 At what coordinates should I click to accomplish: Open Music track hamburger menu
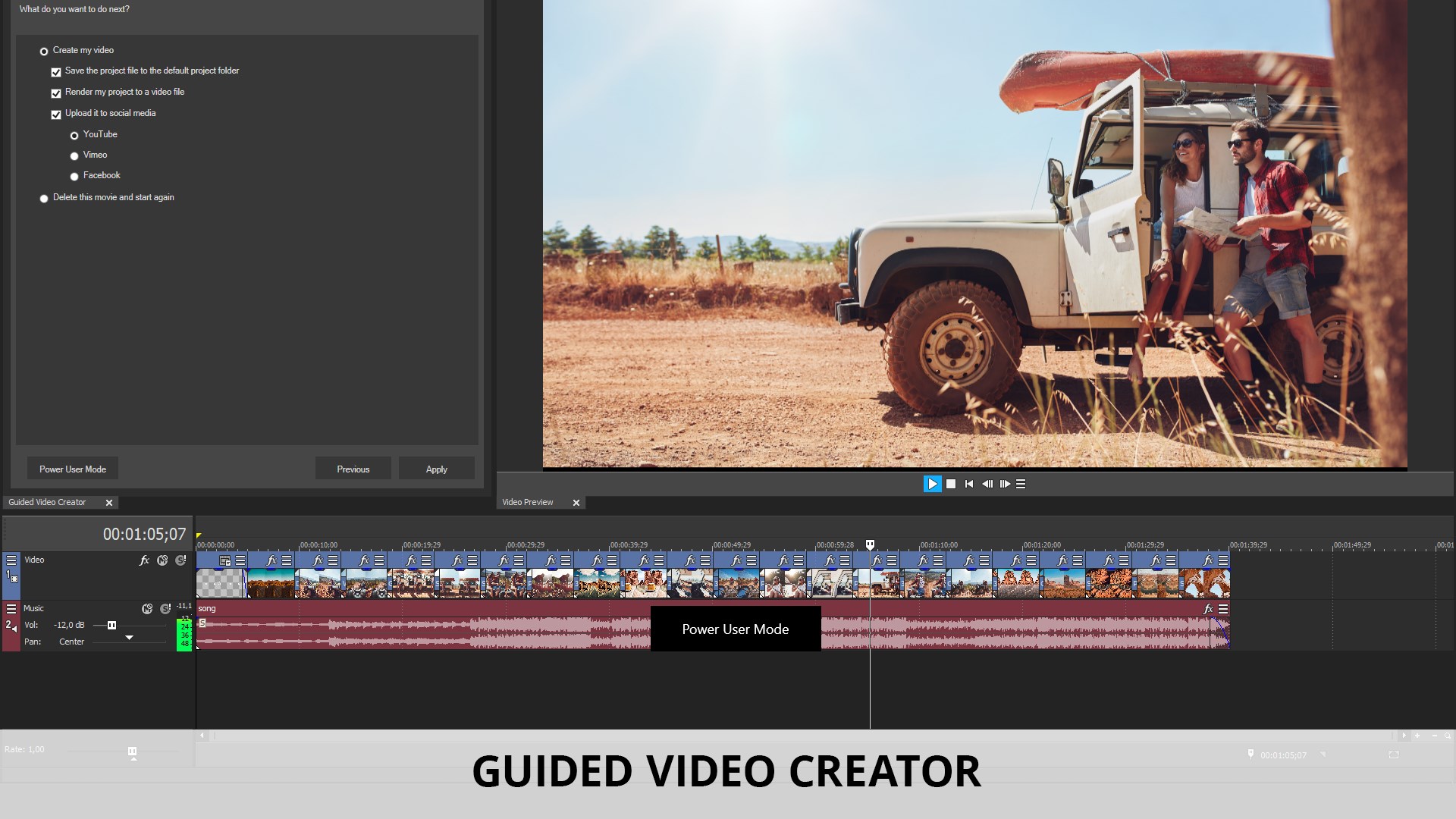click(x=11, y=608)
